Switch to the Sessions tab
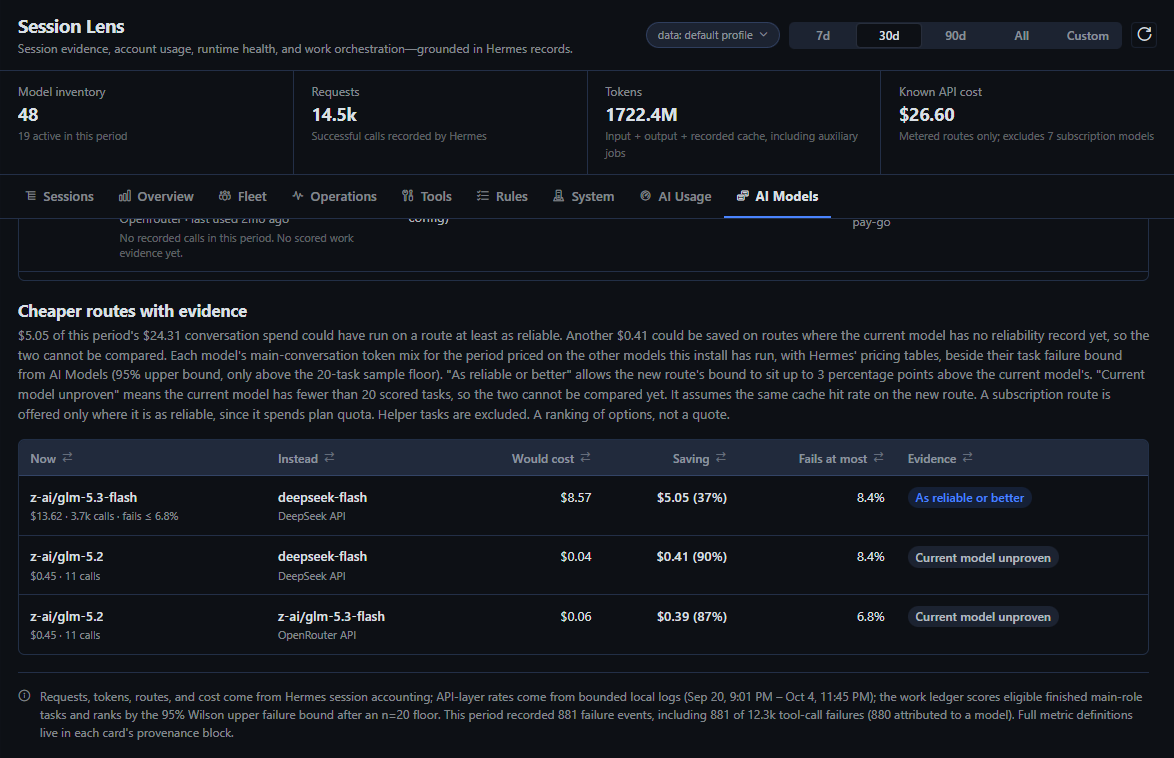 click(x=59, y=196)
